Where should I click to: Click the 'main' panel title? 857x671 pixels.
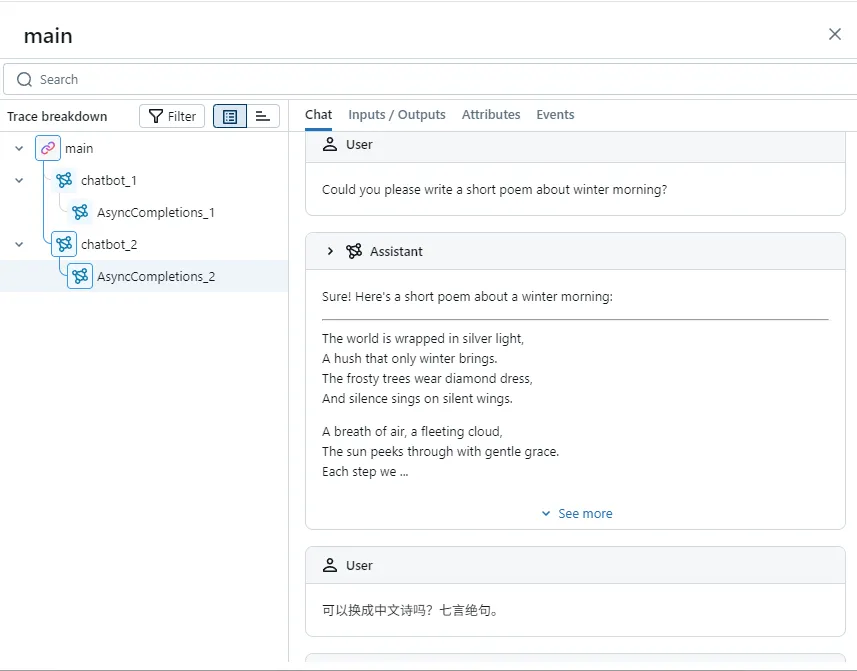pos(48,36)
